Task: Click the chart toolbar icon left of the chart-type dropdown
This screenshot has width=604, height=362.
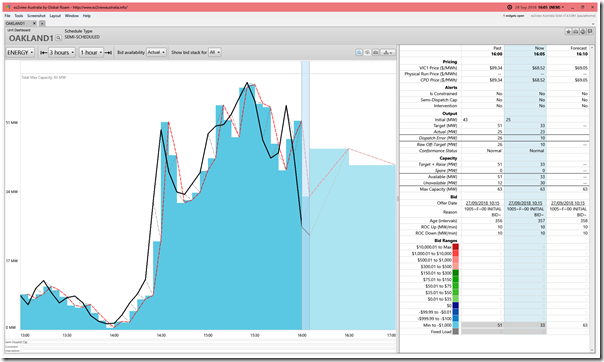Action: 375,52
